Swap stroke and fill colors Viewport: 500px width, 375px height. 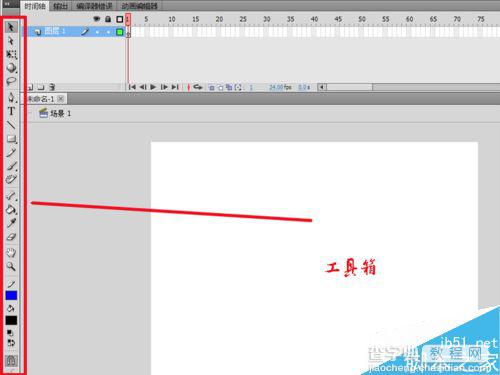11,343
